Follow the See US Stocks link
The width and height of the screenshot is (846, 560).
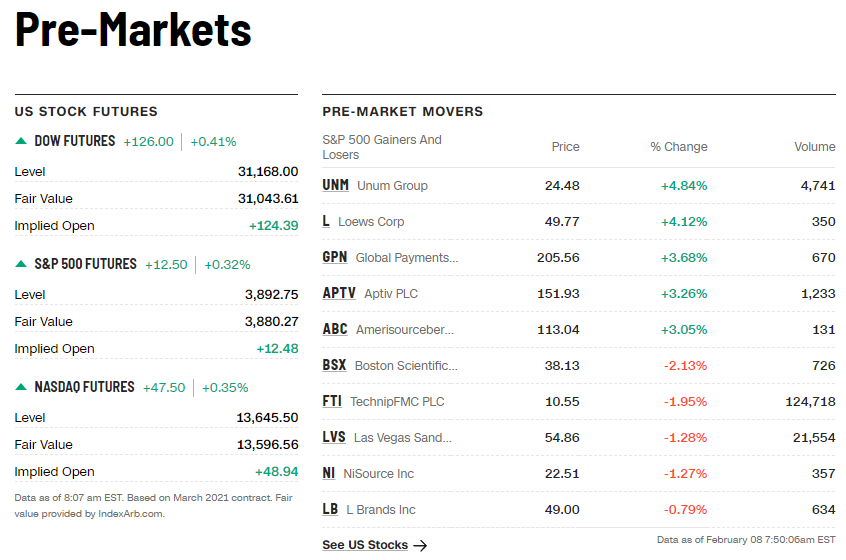pyautogui.click(x=365, y=545)
